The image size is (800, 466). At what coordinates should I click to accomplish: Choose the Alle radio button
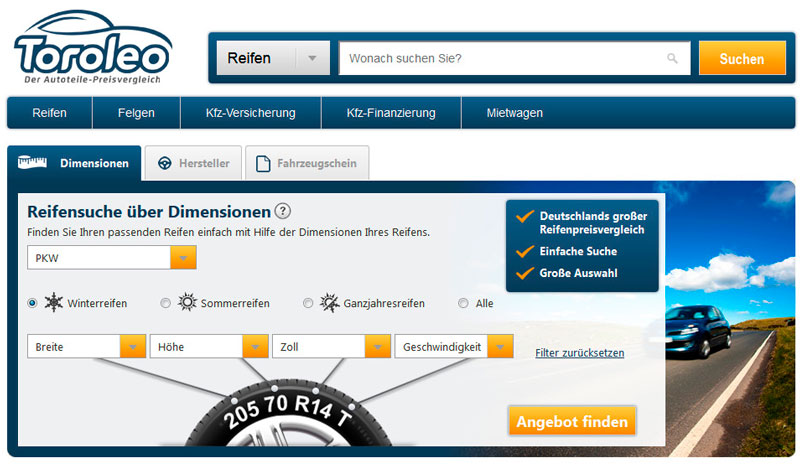pos(463,303)
